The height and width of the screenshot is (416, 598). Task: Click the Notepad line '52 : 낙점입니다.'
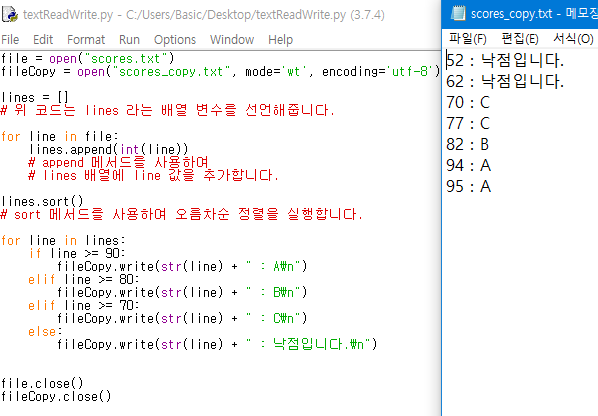pos(505,60)
